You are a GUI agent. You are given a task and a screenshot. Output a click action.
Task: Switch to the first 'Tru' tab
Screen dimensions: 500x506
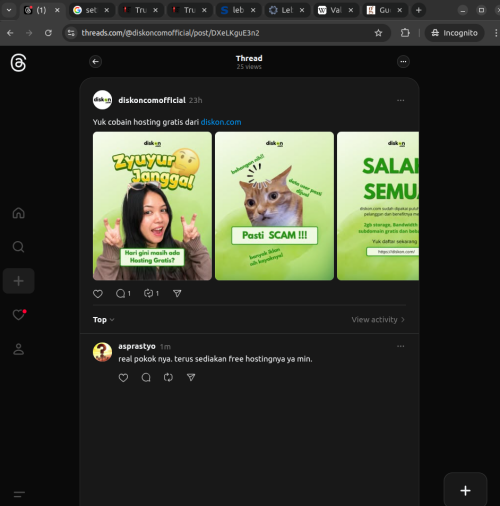pos(140,10)
